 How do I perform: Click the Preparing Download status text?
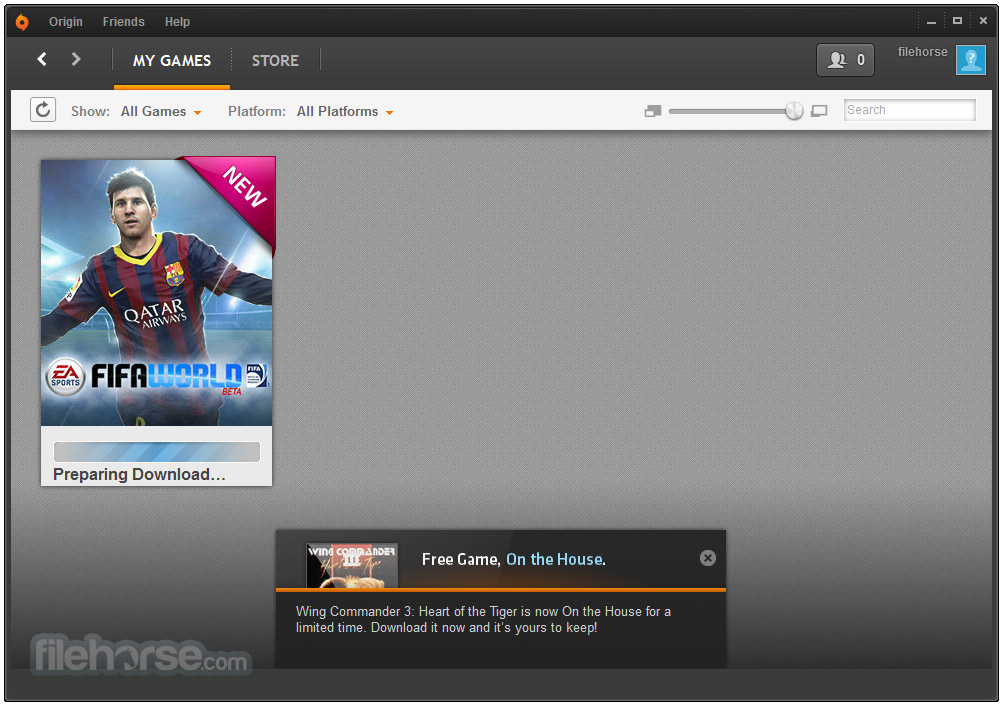tap(139, 474)
